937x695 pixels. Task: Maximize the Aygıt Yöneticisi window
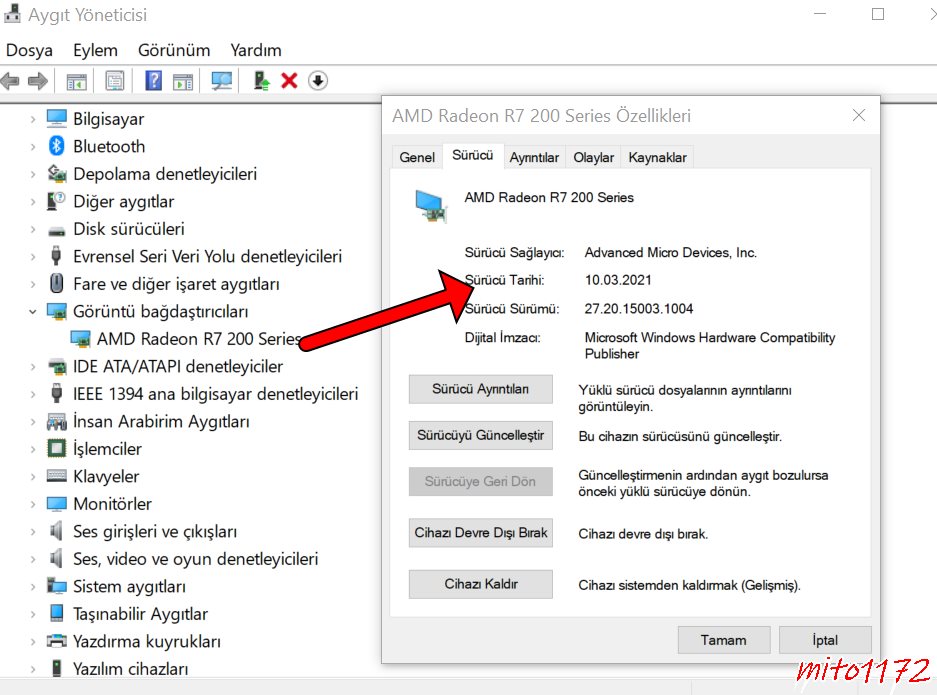878,14
